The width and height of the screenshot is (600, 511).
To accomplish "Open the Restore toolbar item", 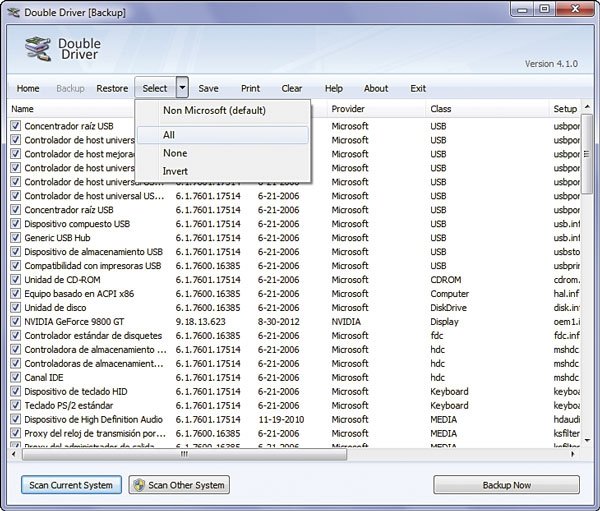I will 112,88.
